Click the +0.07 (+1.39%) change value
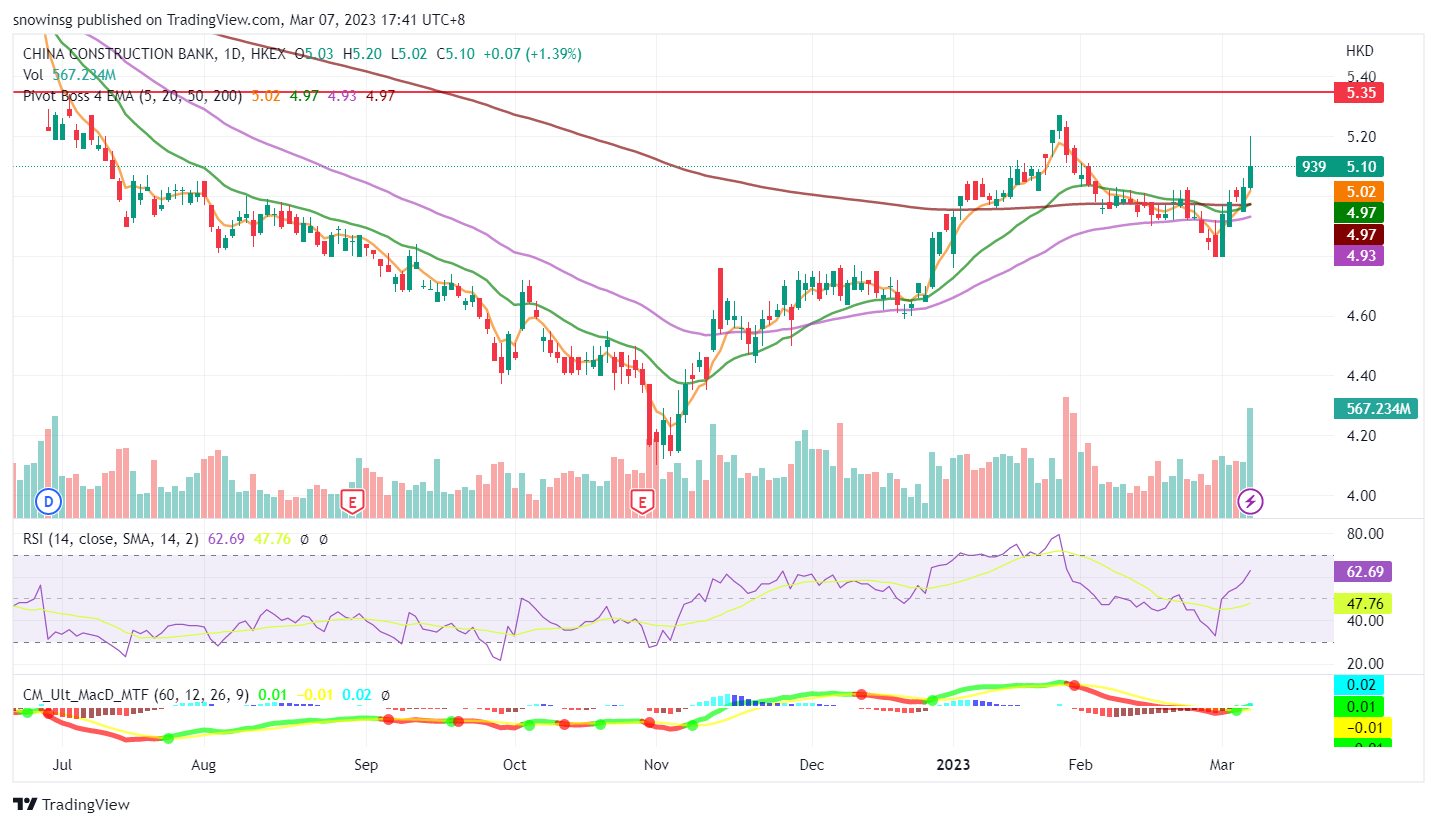This screenshot has height=826, width=1437. pos(532,54)
